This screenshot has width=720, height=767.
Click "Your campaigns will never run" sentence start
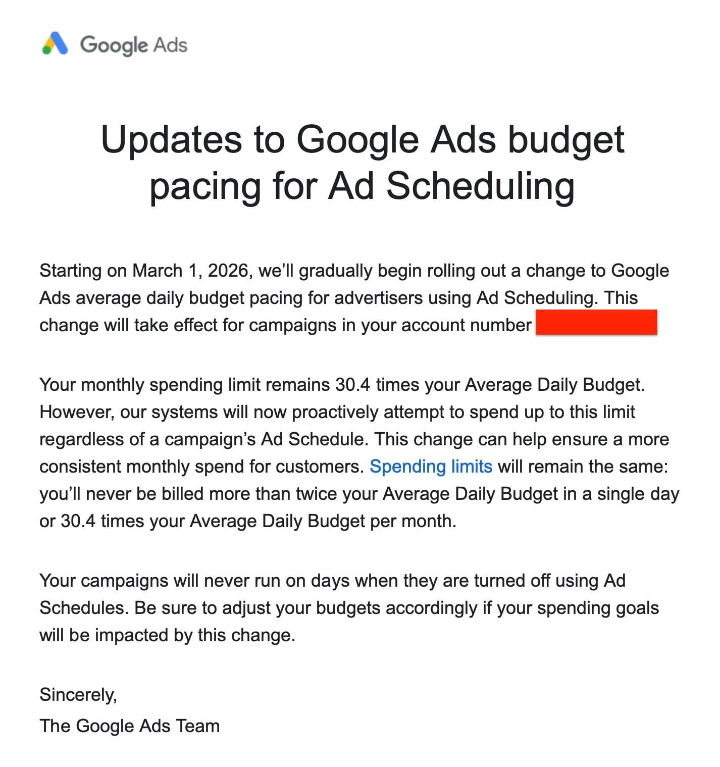click(x=150, y=580)
